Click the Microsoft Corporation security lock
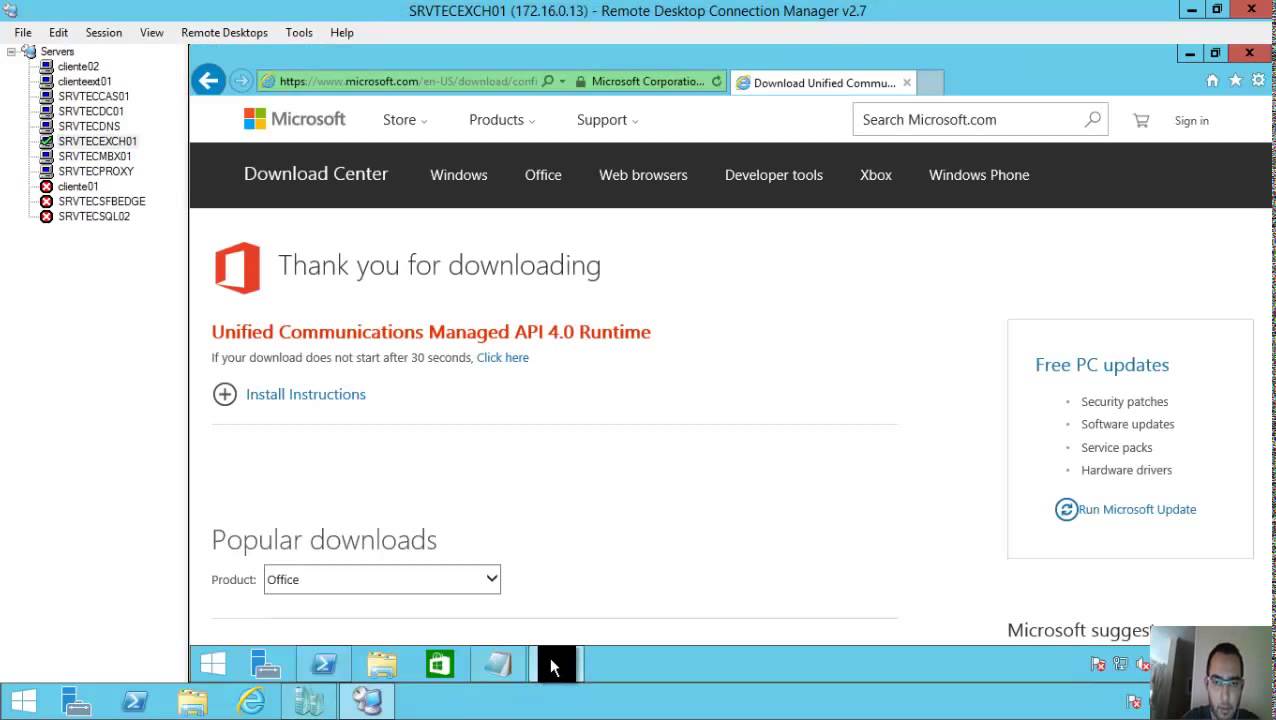 pos(580,82)
